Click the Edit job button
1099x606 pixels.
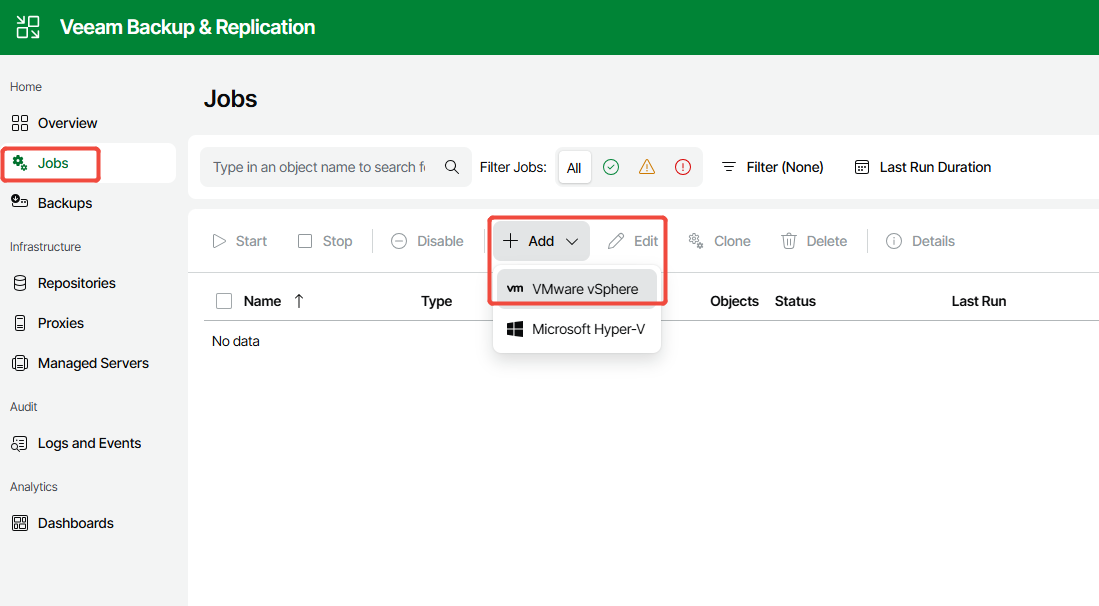pyautogui.click(x=633, y=241)
